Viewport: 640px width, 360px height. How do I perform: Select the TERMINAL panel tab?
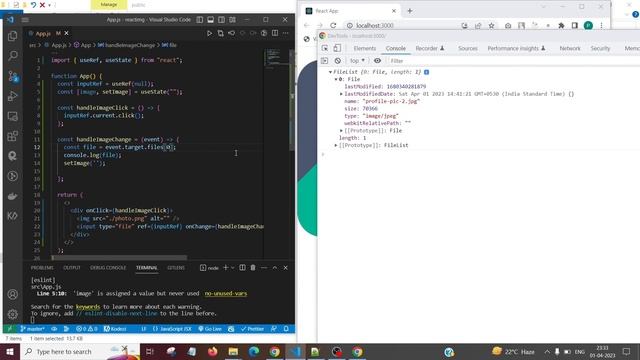point(147,268)
